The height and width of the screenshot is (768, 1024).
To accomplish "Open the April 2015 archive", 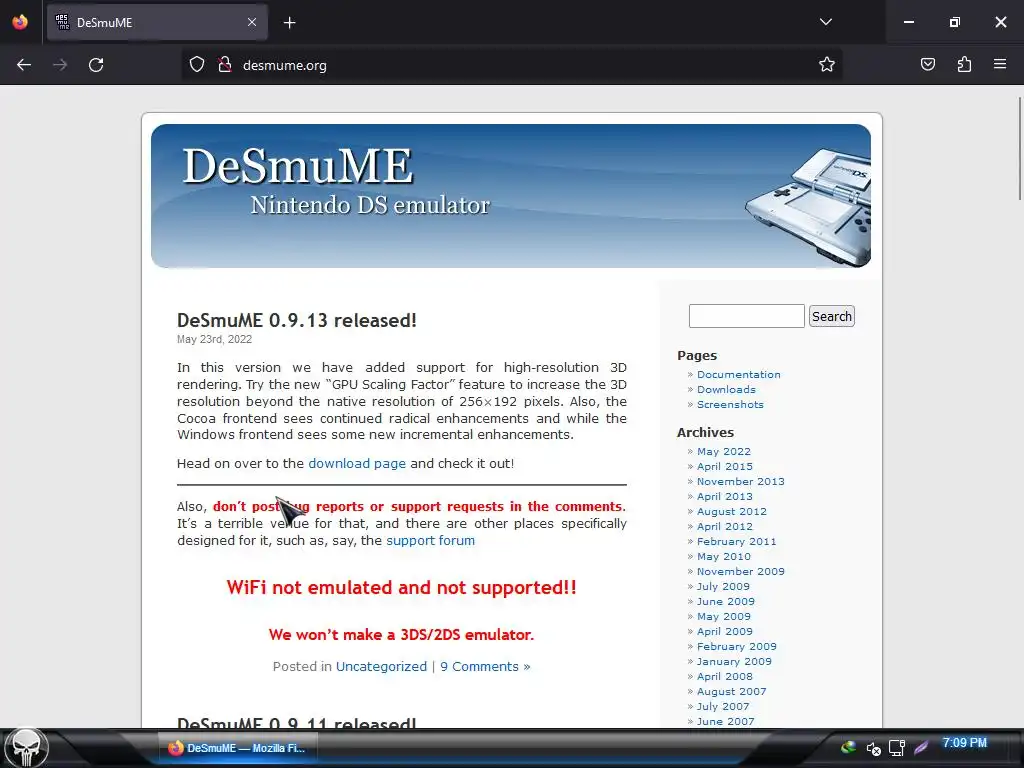I will pos(725,466).
